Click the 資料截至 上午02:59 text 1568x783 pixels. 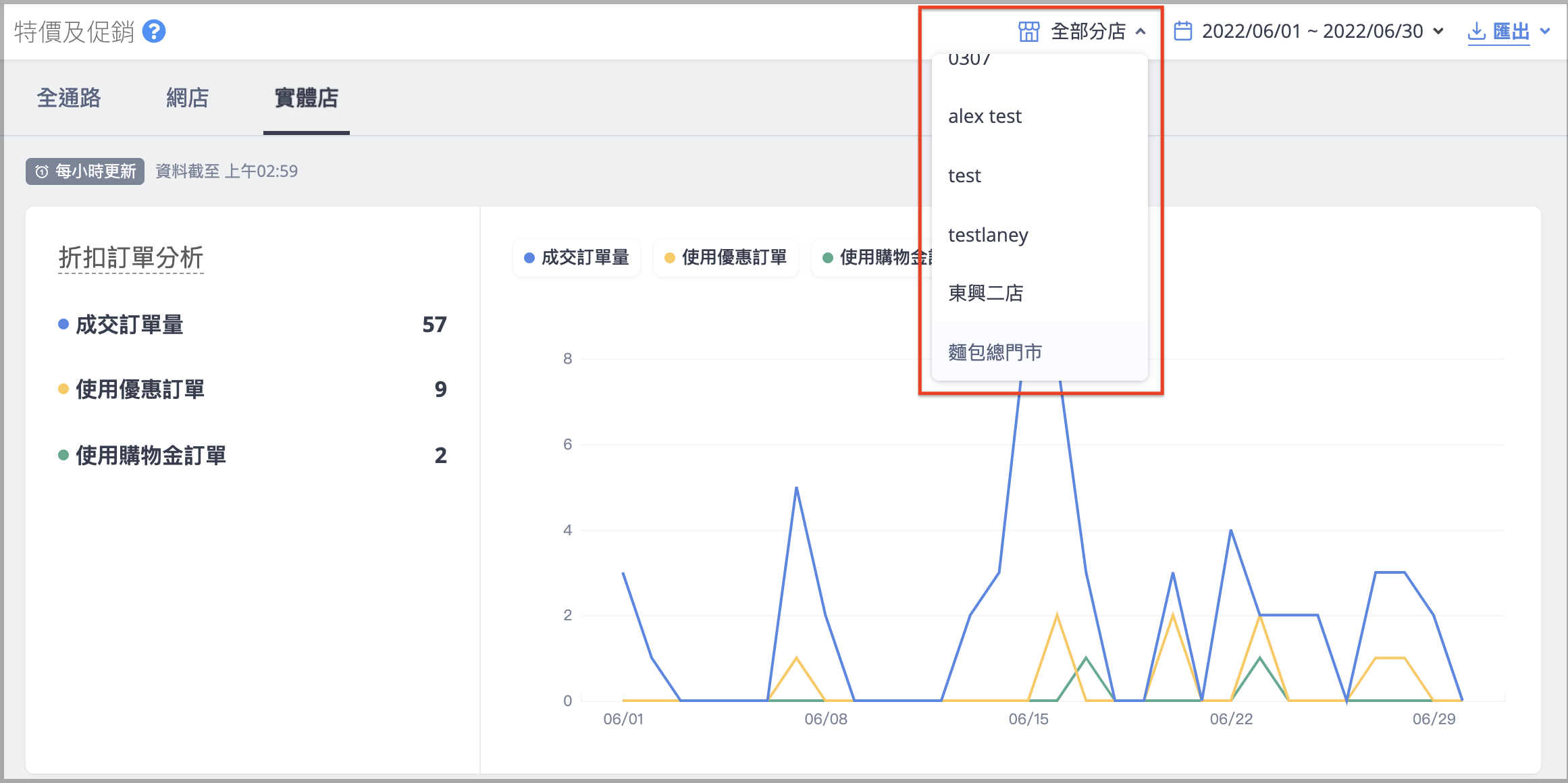(x=227, y=171)
